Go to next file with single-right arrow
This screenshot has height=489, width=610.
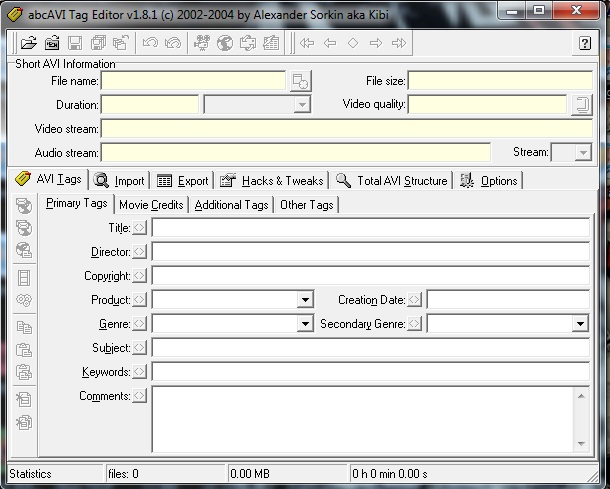pyautogui.click(x=376, y=43)
